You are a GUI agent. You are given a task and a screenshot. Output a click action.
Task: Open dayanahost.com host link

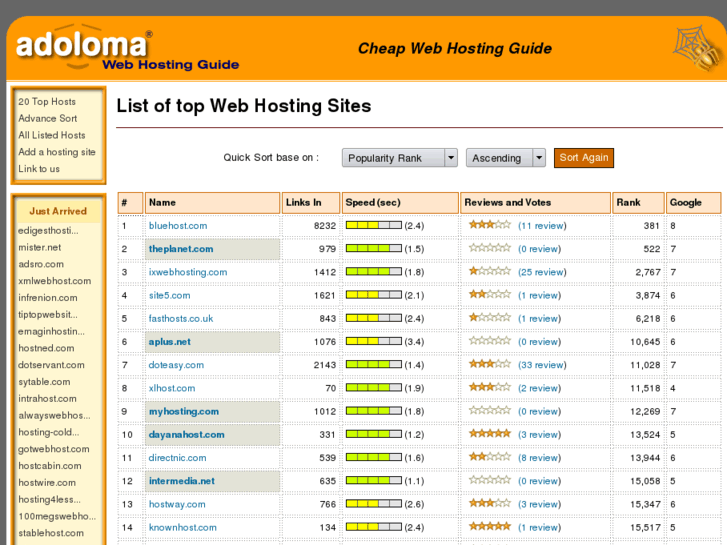point(186,435)
